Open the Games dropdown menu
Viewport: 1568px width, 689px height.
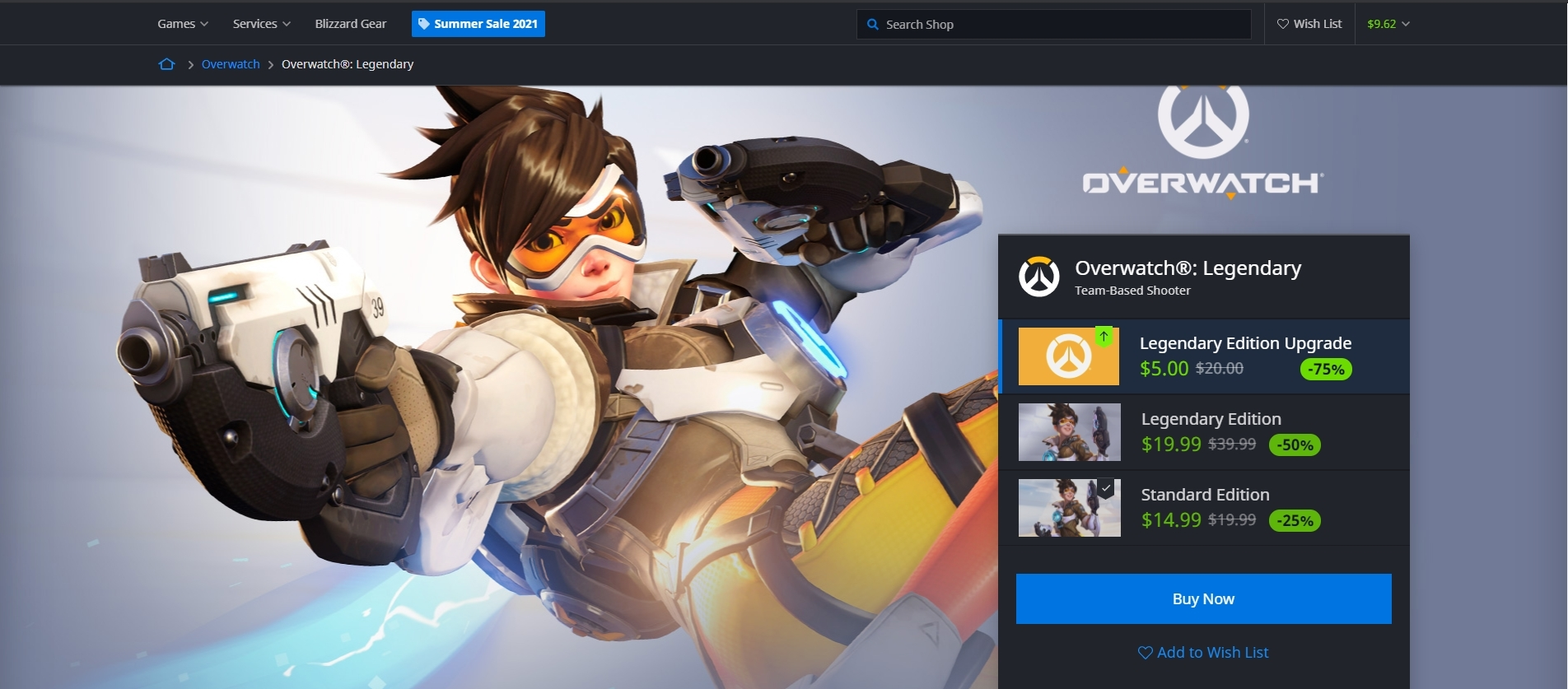click(183, 24)
